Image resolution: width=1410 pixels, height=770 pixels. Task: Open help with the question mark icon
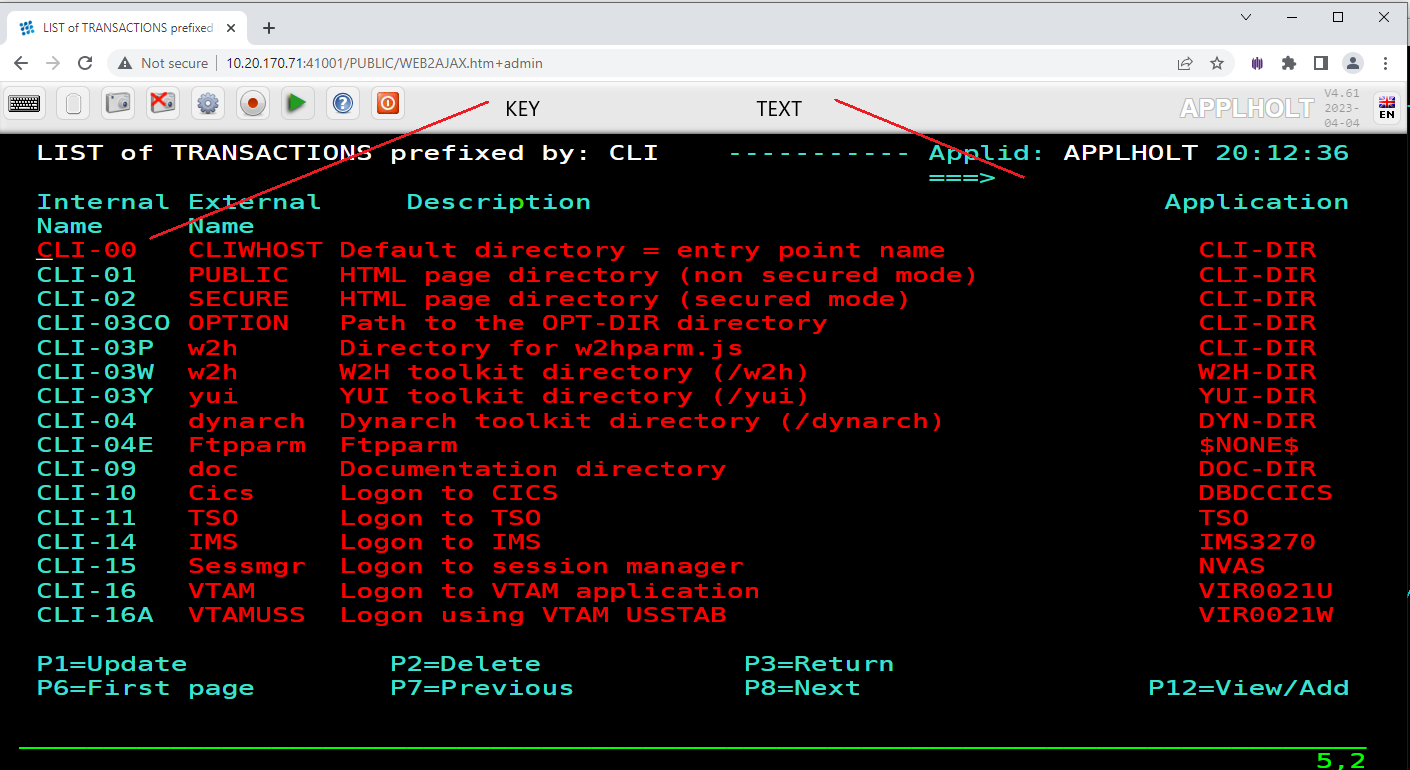[343, 102]
